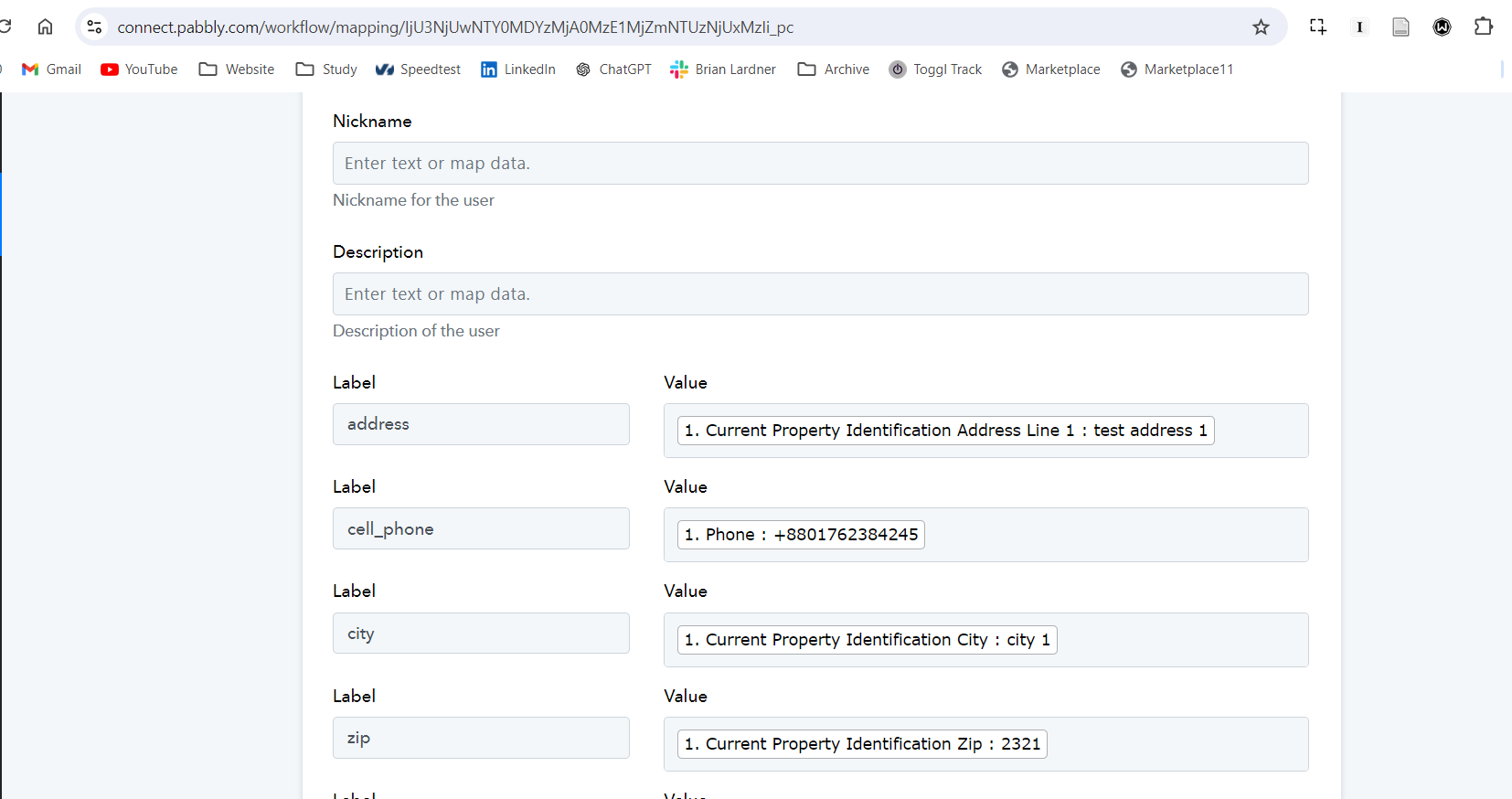Click the Value heading above the Address Line tag

[x=686, y=383]
